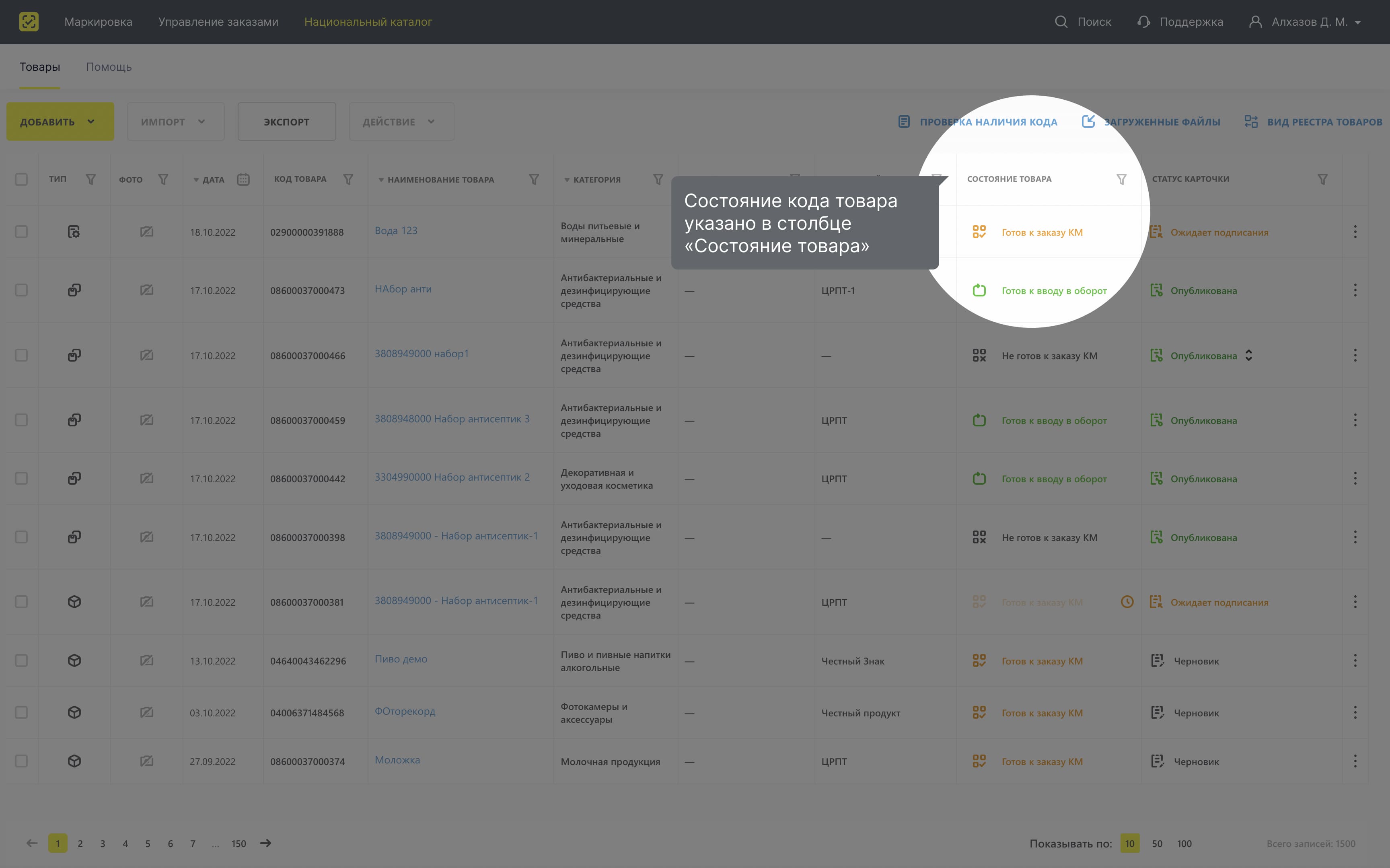This screenshot has width=1390, height=868.
Task: Click the clock icon in row 08600037000381
Action: tap(1127, 602)
